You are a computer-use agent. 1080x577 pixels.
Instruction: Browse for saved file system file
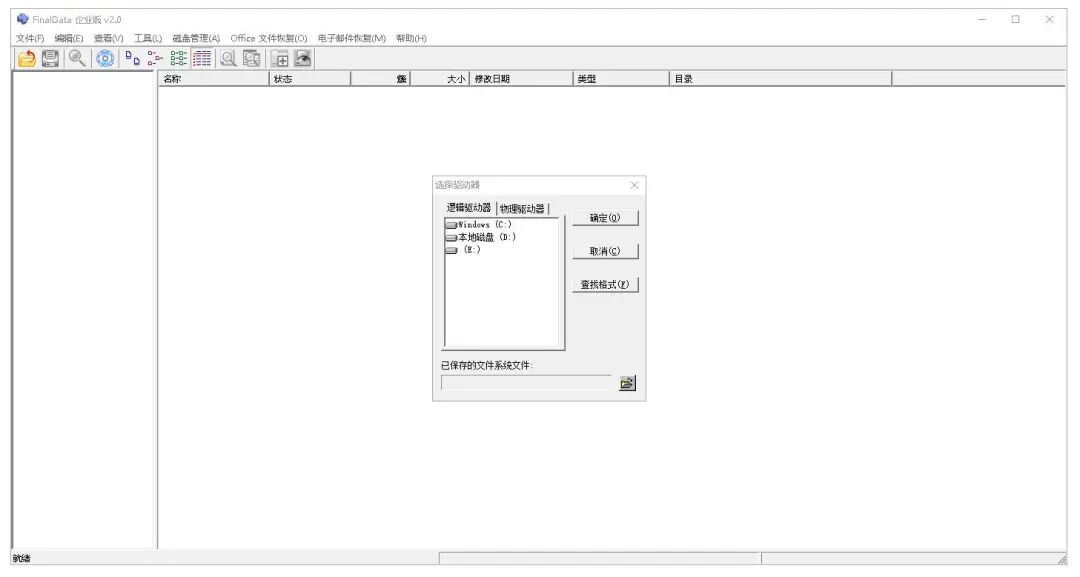click(x=627, y=383)
